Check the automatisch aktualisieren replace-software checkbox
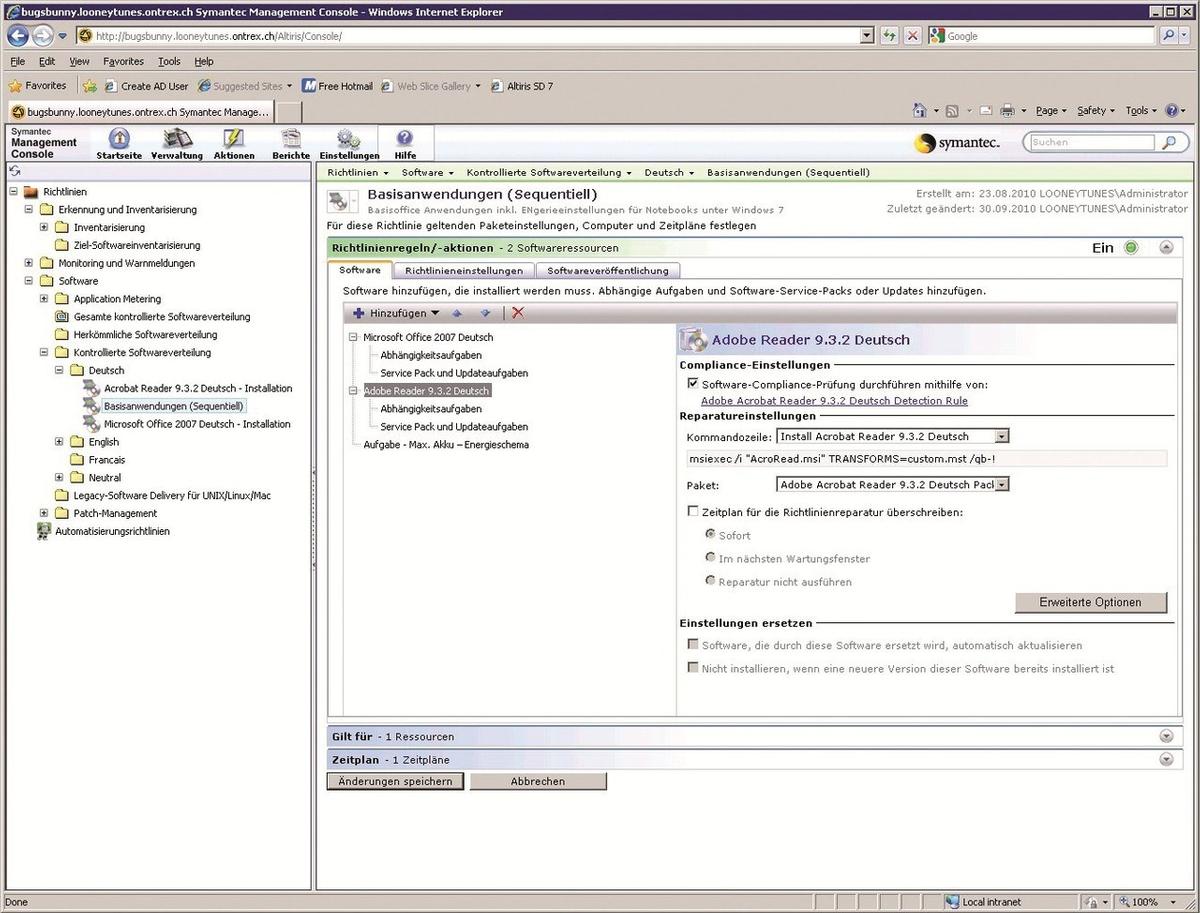1200x913 pixels. pyautogui.click(x=693, y=645)
